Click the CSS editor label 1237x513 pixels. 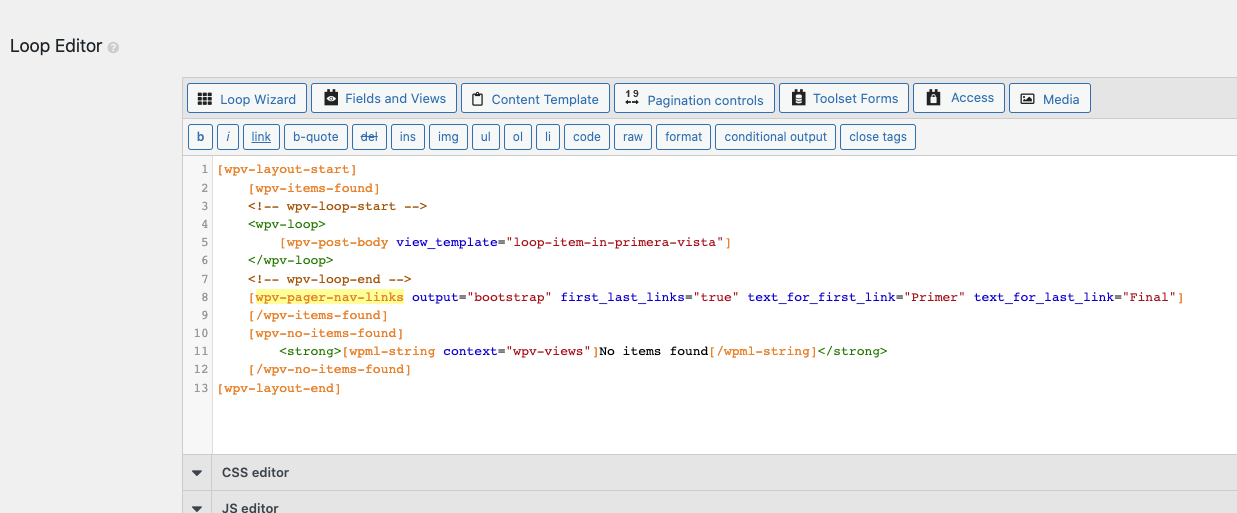click(255, 472)
